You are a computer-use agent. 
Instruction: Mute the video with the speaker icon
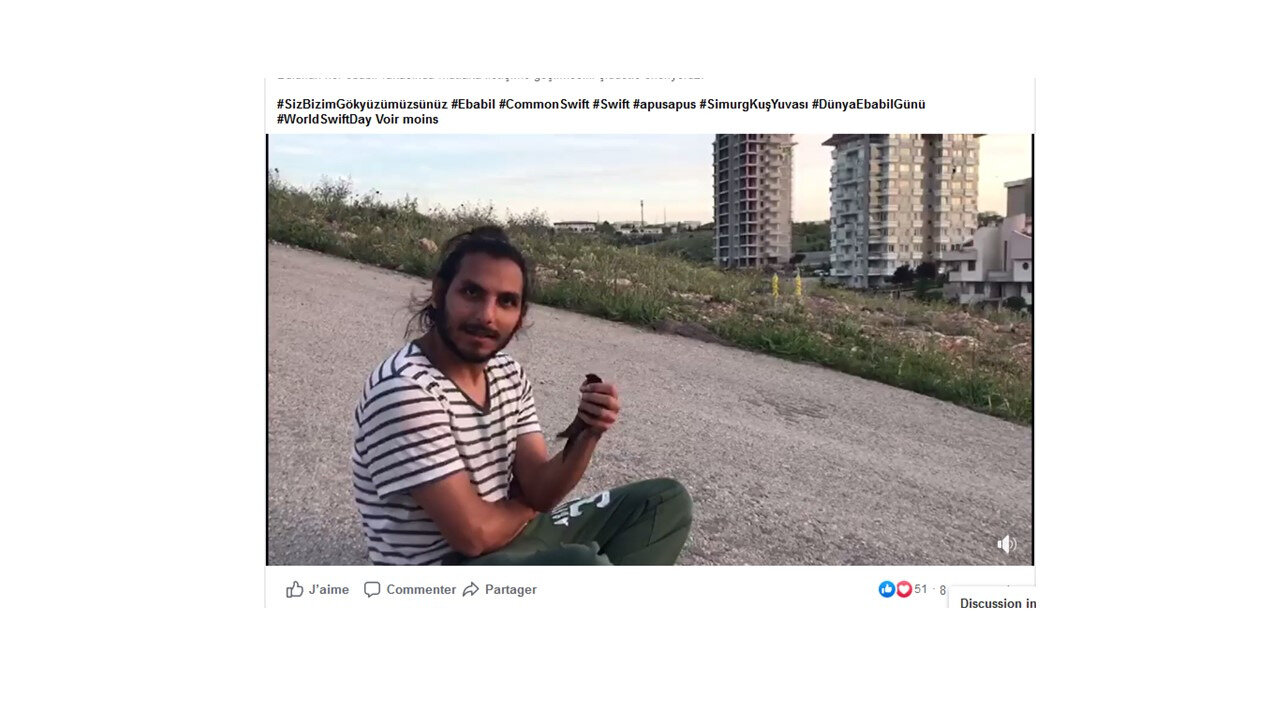click(1006, 544)
